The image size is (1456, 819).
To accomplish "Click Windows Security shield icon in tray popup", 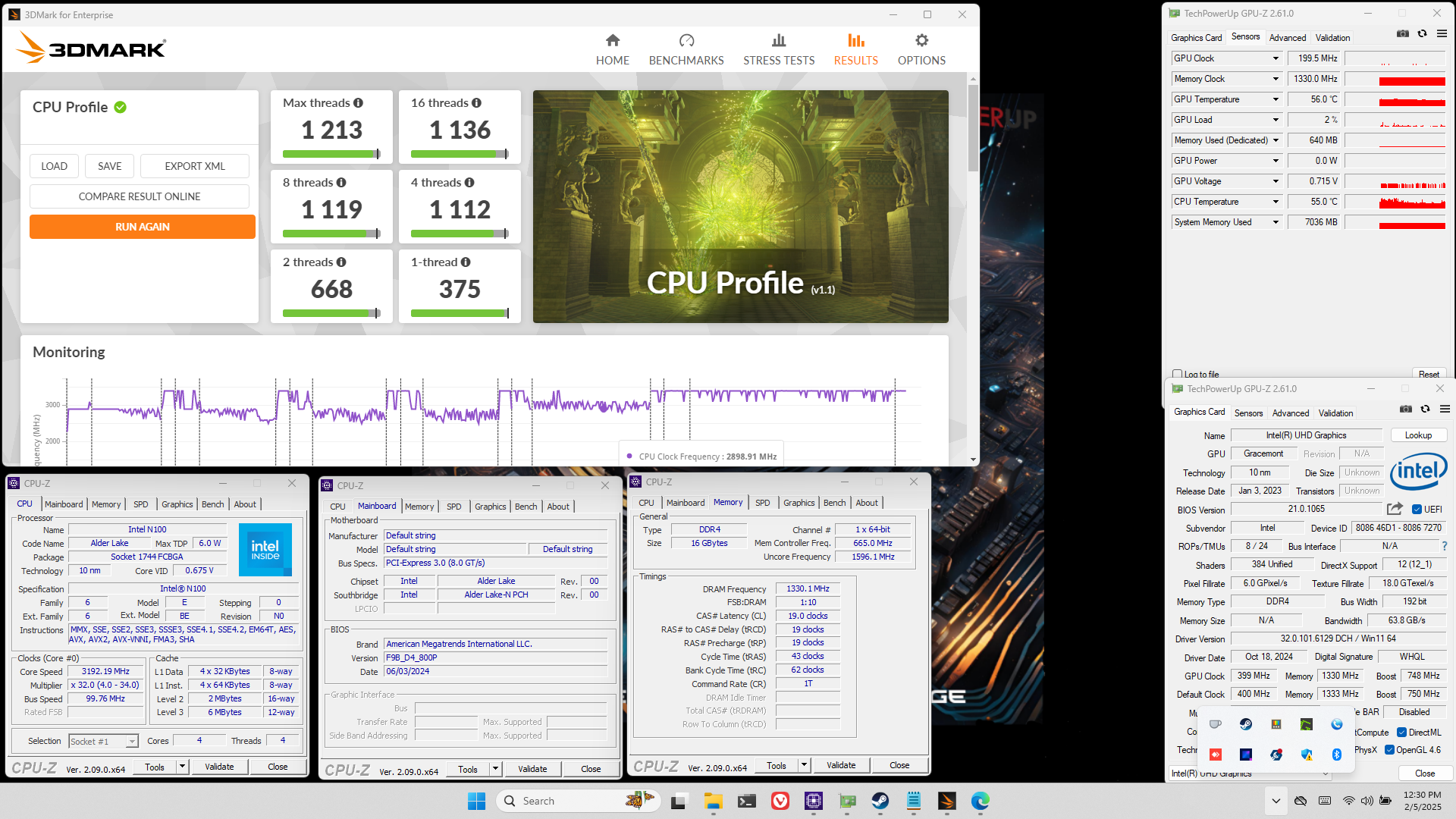I will coord(1307,755).
